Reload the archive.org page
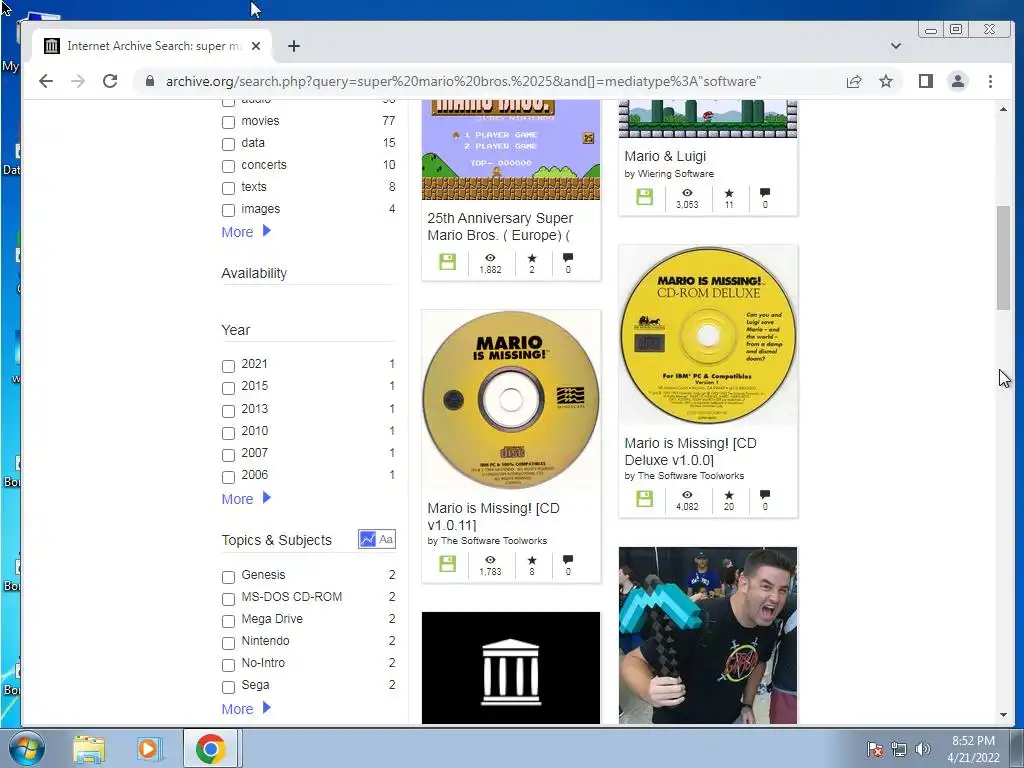 click(110, 81)
